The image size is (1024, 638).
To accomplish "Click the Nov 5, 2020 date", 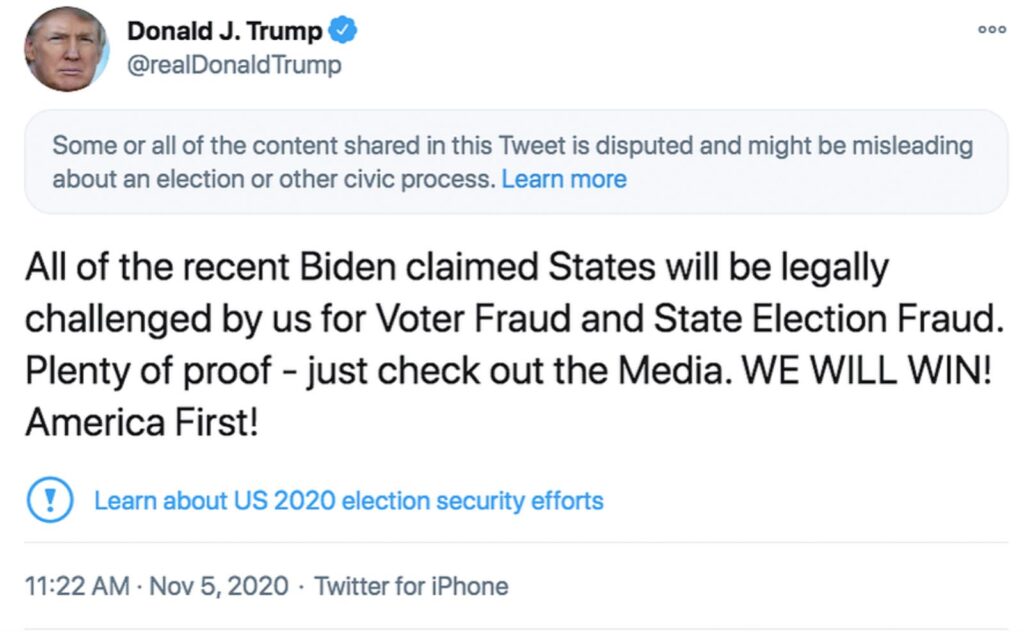I will 219,586.
